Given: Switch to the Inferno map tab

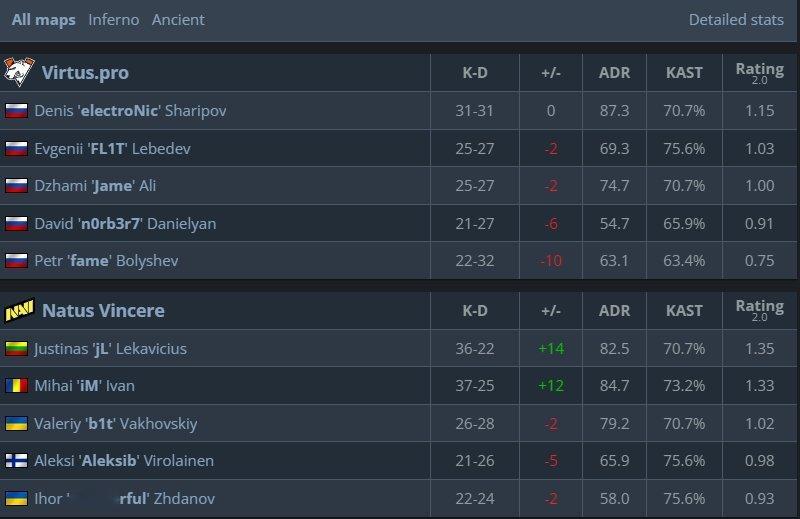Looking at the screenshot, I should point(113,20).
